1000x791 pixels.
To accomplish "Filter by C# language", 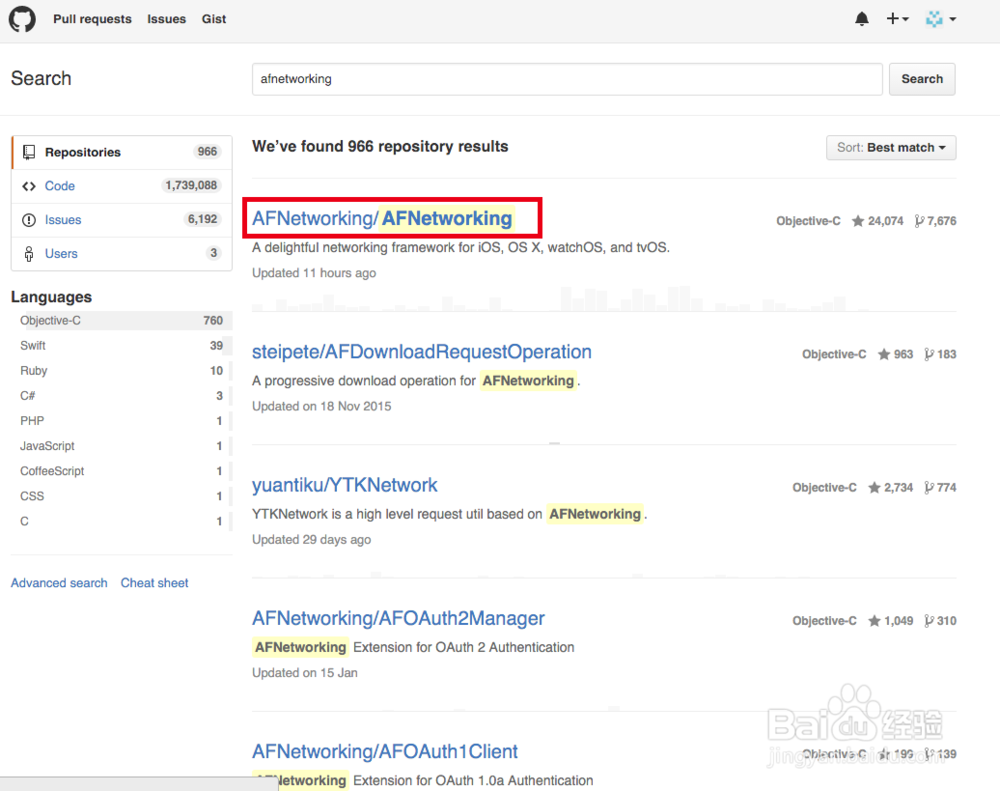I will (x=122, y=396).
